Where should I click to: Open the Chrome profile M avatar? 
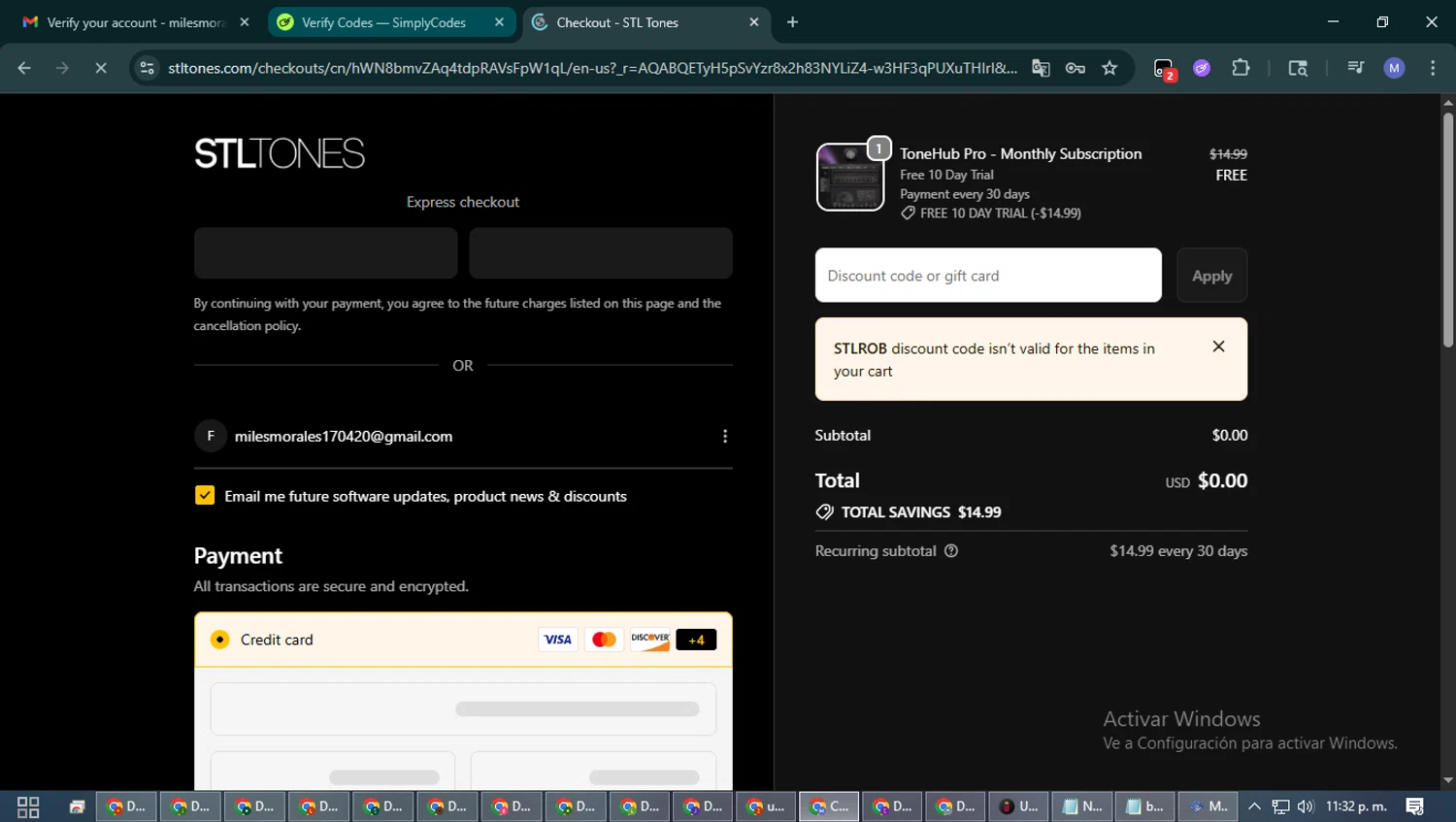(1395, 68)
